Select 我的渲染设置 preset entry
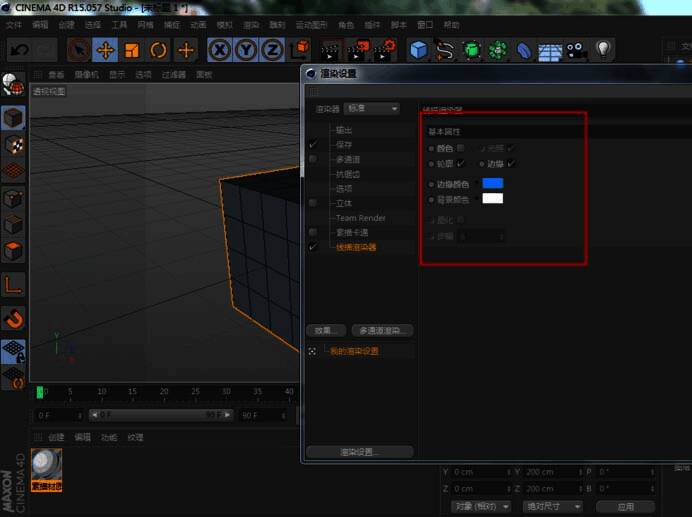Viewport: 692px width, 517px height. point(354,351)
